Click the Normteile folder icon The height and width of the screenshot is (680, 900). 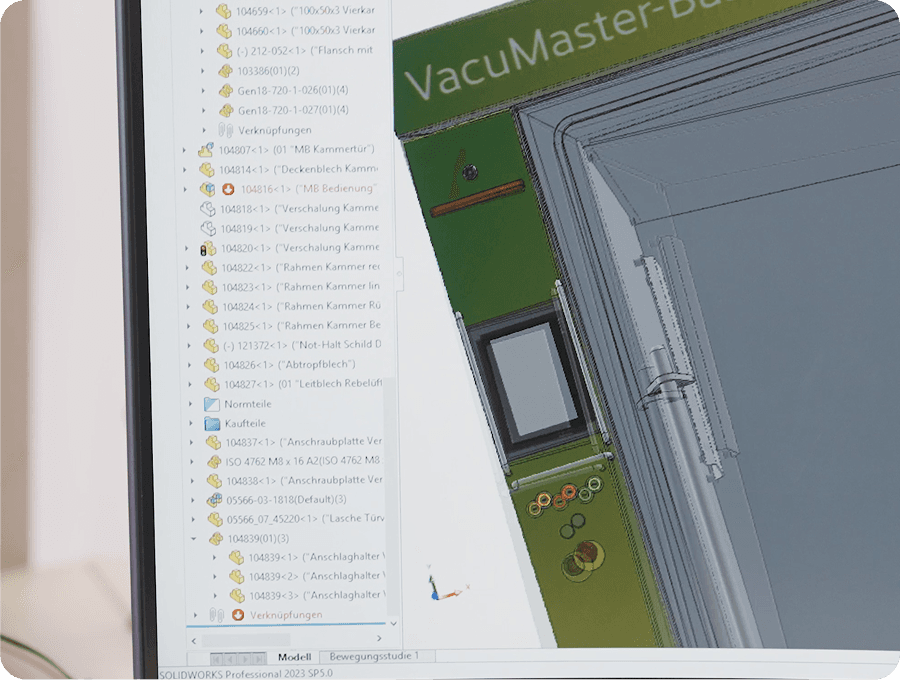[211, 404]
